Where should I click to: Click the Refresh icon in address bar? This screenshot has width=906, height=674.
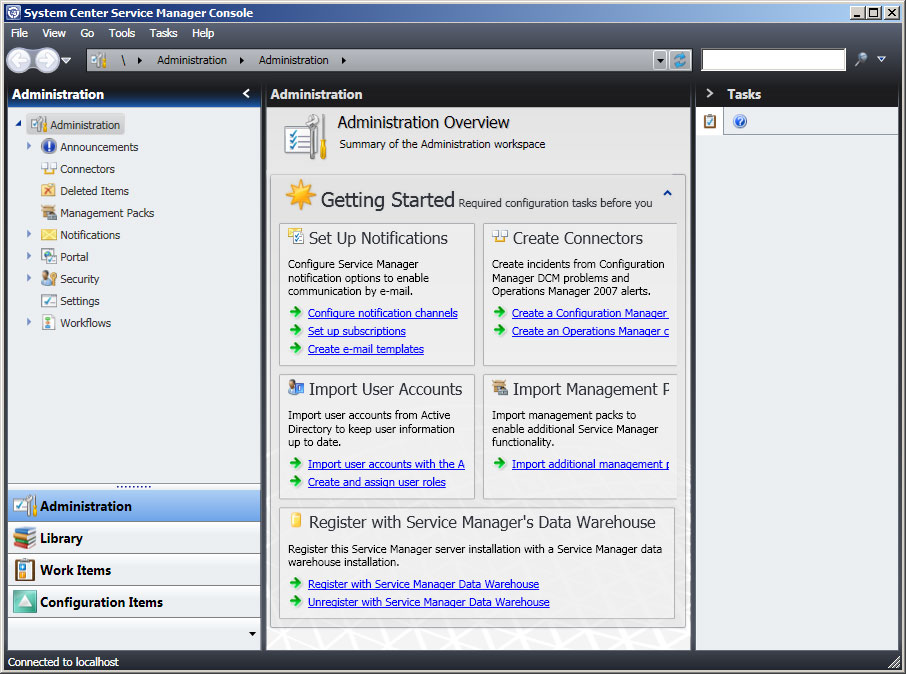[680, 60]
